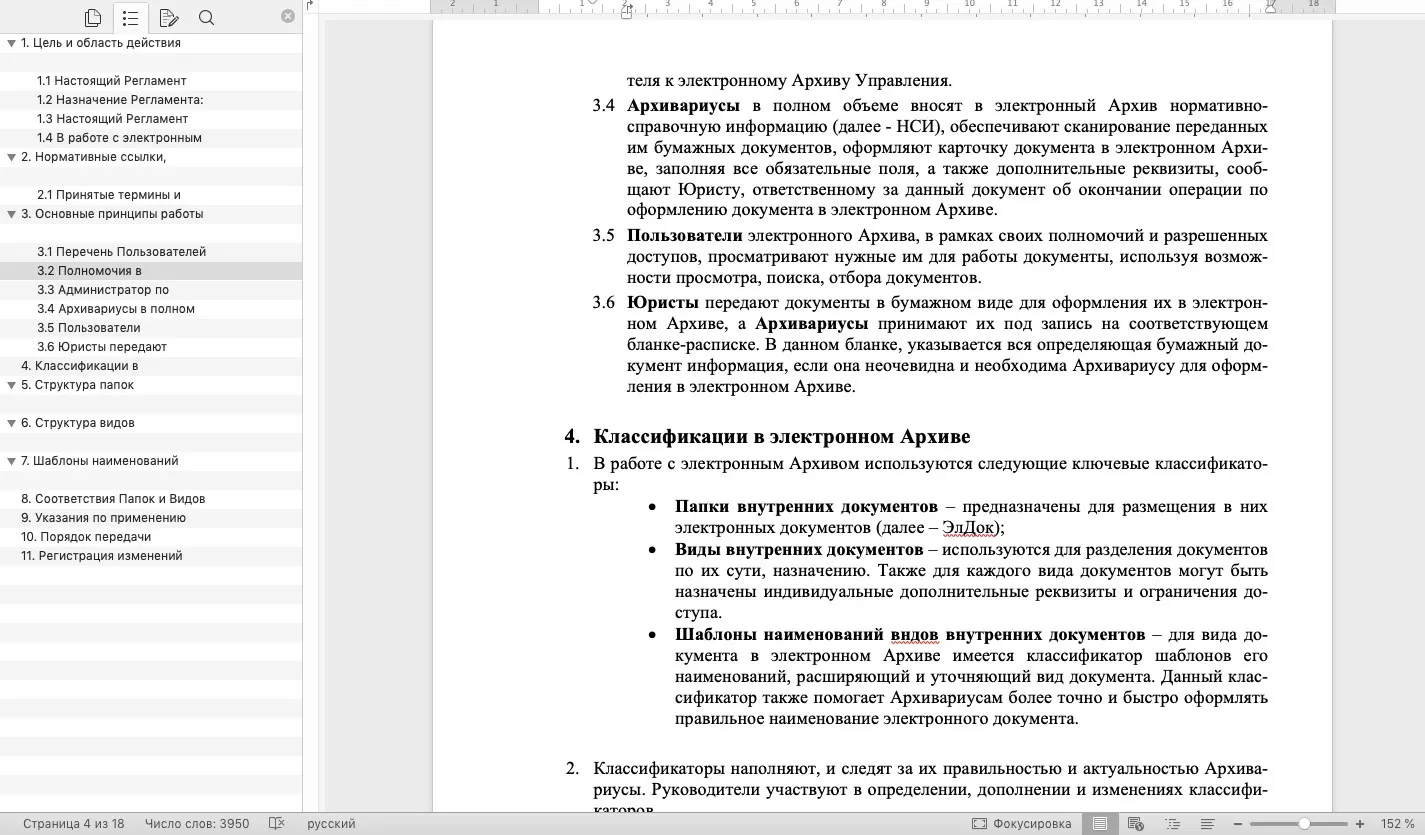Click the first-line indent marker on ruler
This screenshot has width=1425, height=835.
coord(592,2)
